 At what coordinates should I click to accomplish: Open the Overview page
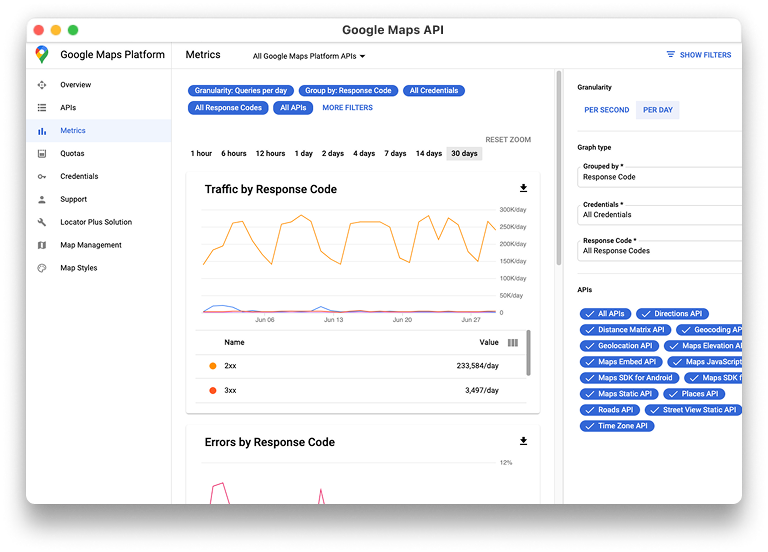coord(75,85)
